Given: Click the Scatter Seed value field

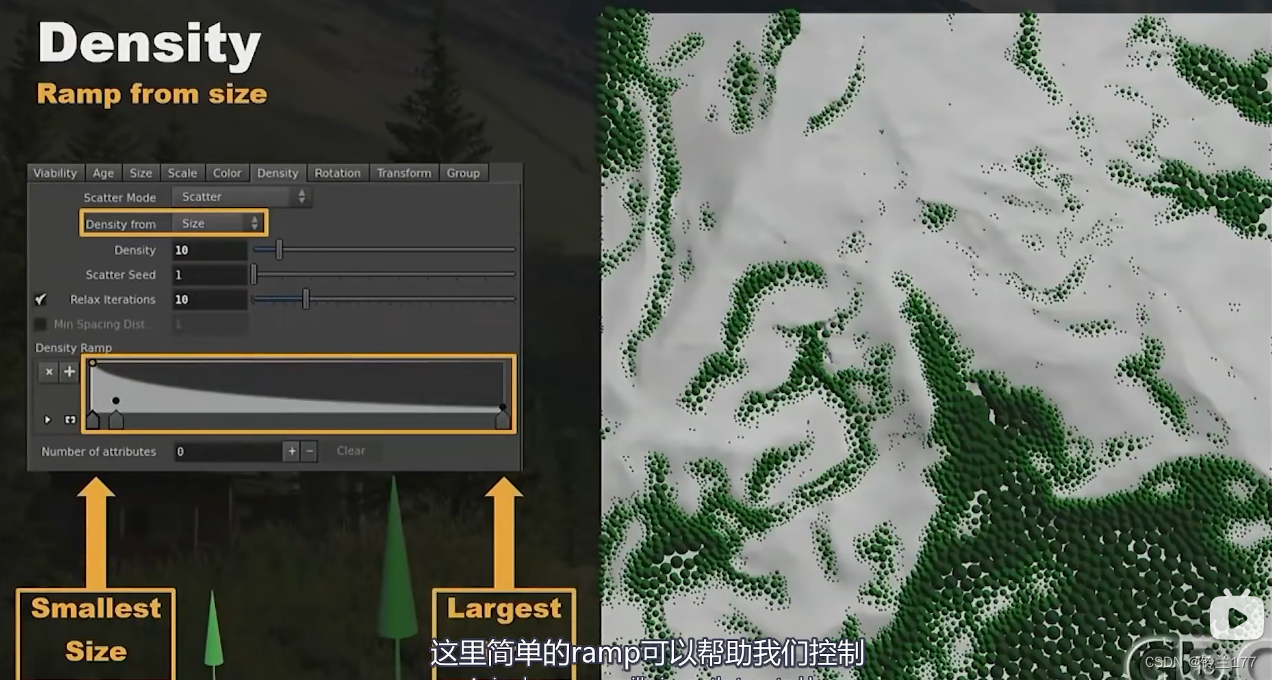Looking at the screenshot, I should click(210, 274).
